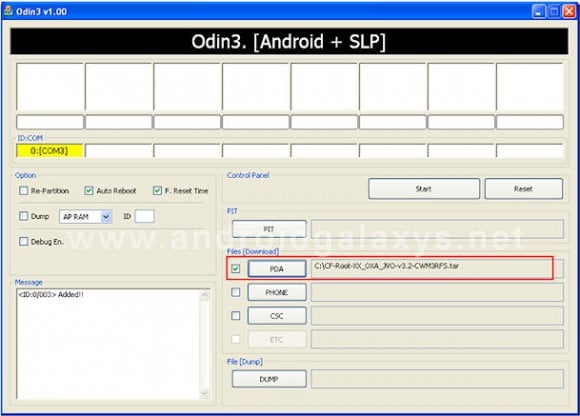The width and height of the screenshot is (580, 416).
Task: Click the ID input field
Action: (x=145, y=216)
